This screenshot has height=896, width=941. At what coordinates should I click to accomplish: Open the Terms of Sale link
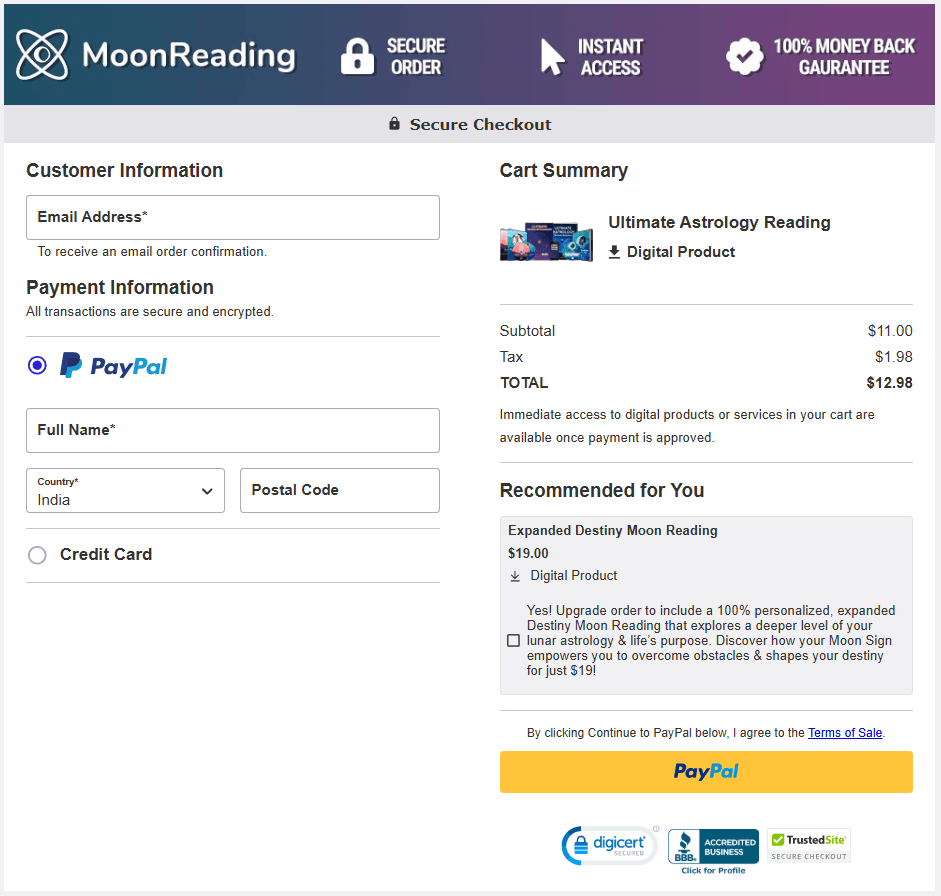[845, 733]
